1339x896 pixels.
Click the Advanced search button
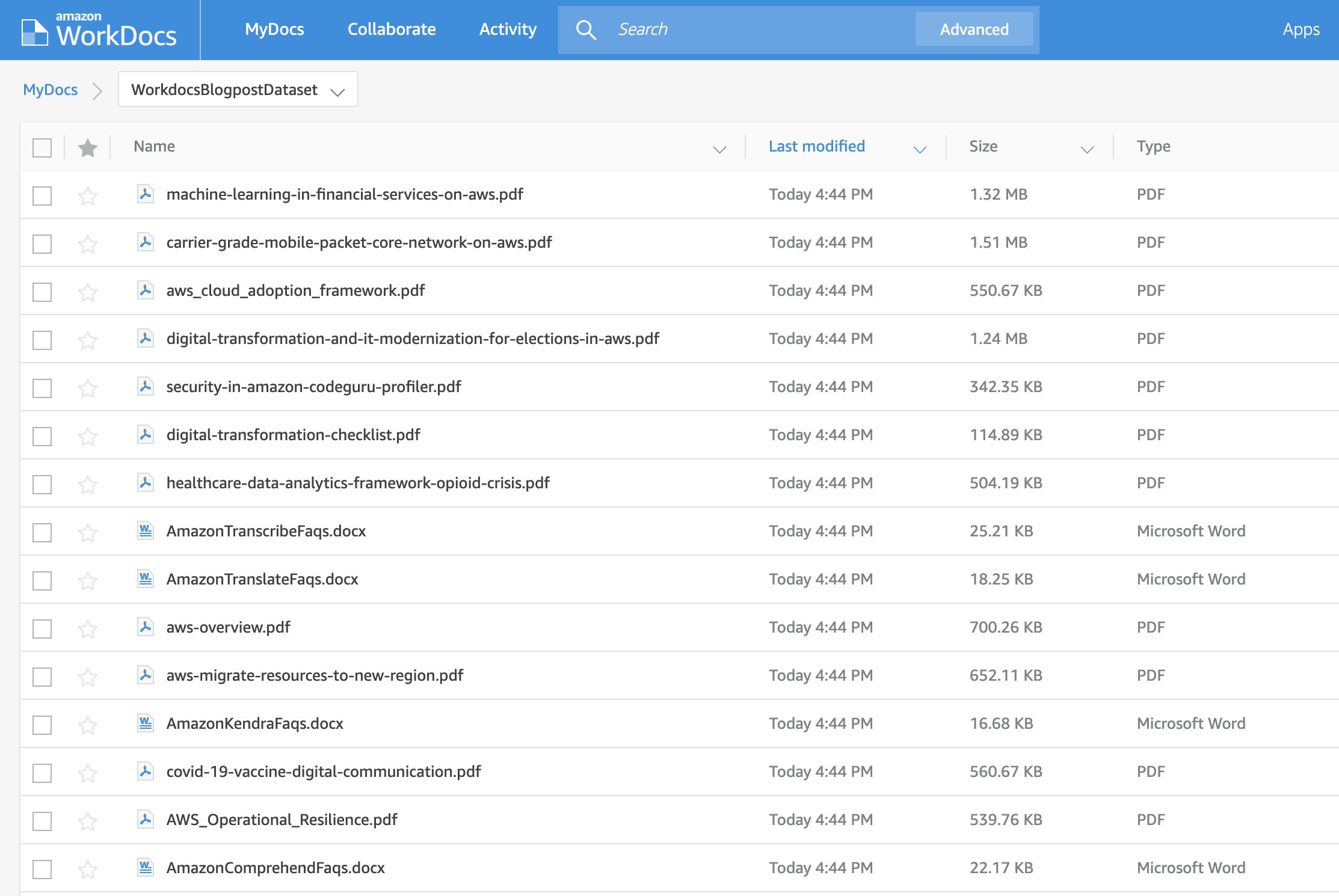coord(974,28)
